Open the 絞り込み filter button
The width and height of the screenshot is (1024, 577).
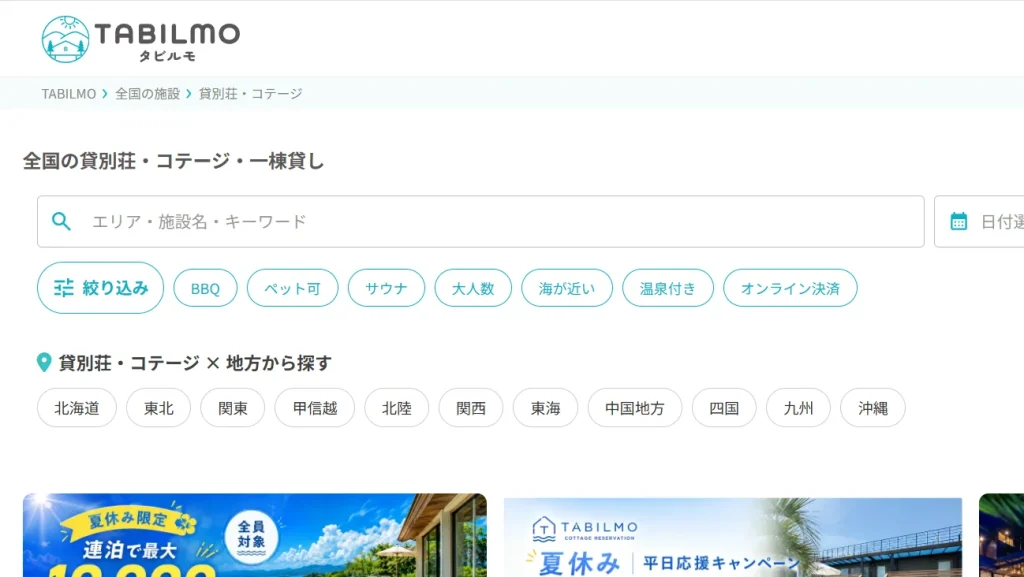[101, 288]
